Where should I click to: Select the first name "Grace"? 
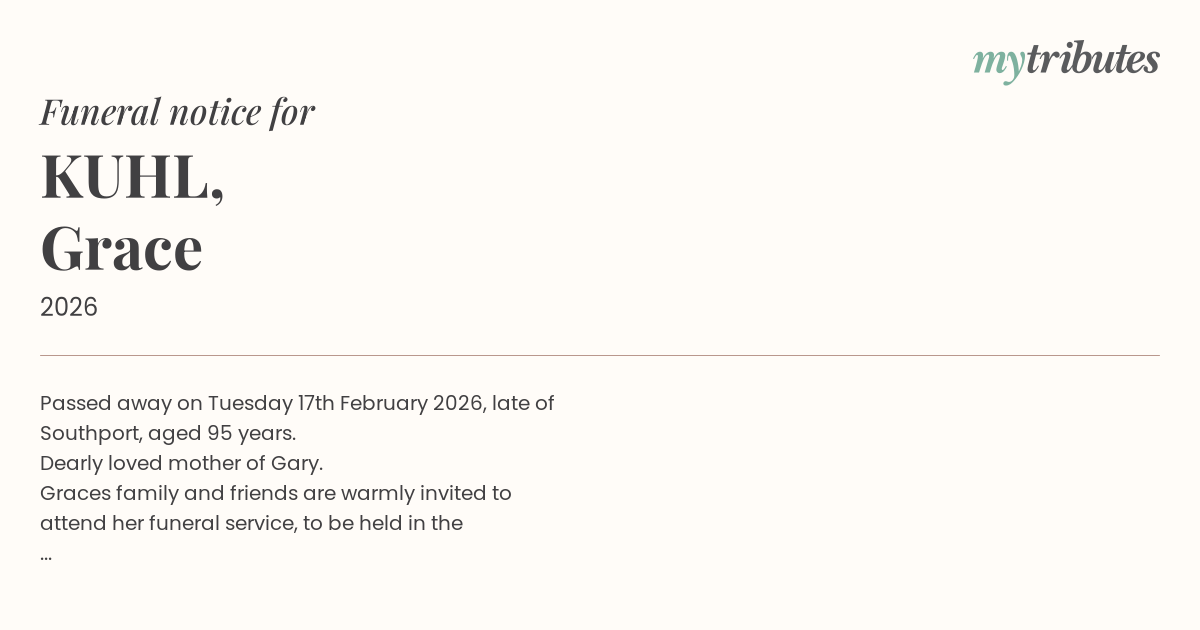click(121, 248)
